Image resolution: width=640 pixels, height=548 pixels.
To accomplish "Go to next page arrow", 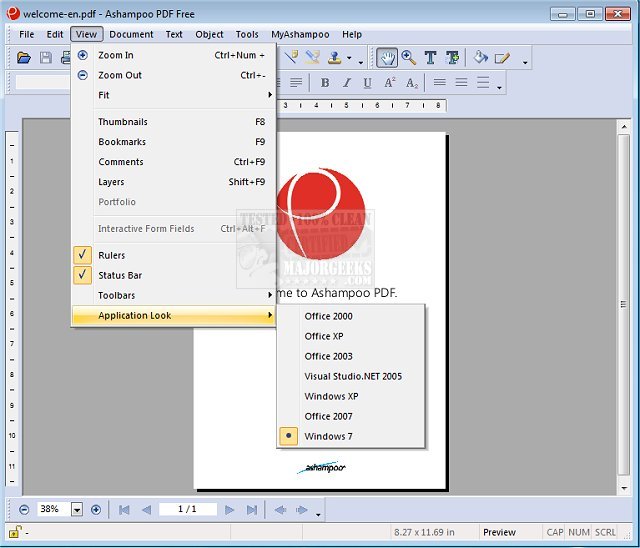I will coord(230,509).
